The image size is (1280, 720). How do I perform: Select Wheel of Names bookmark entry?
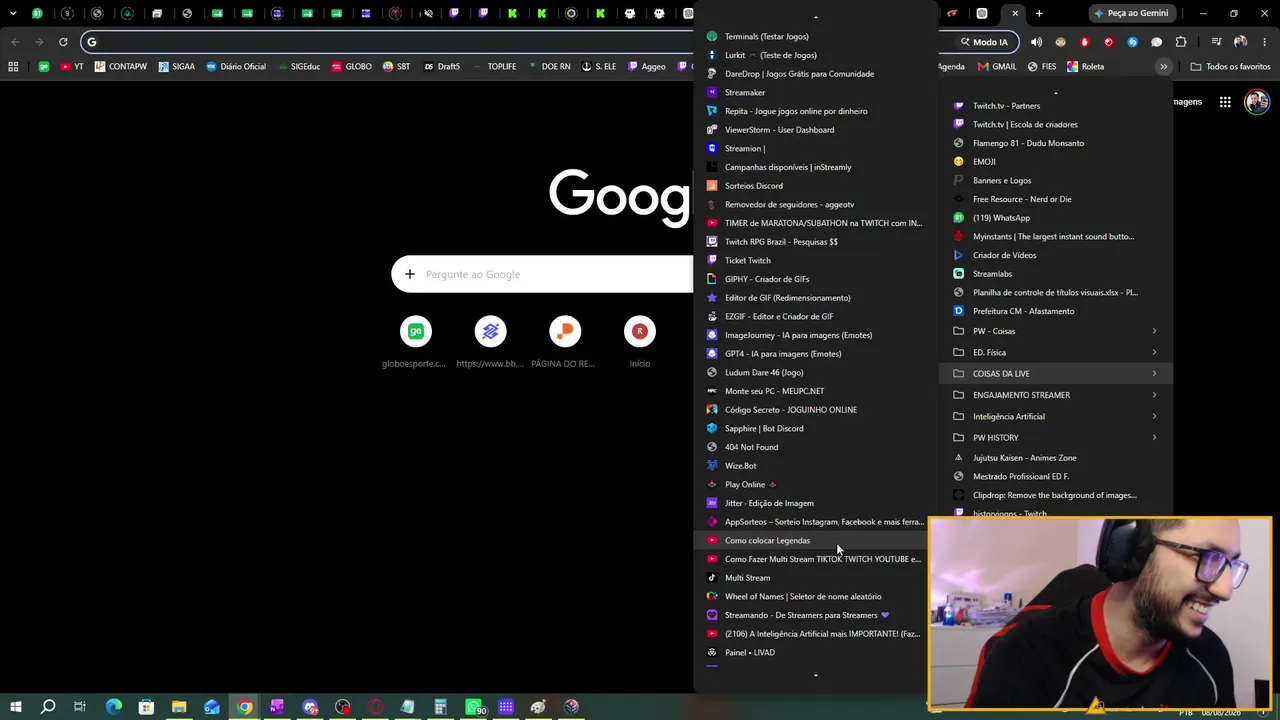coord(815,596)
